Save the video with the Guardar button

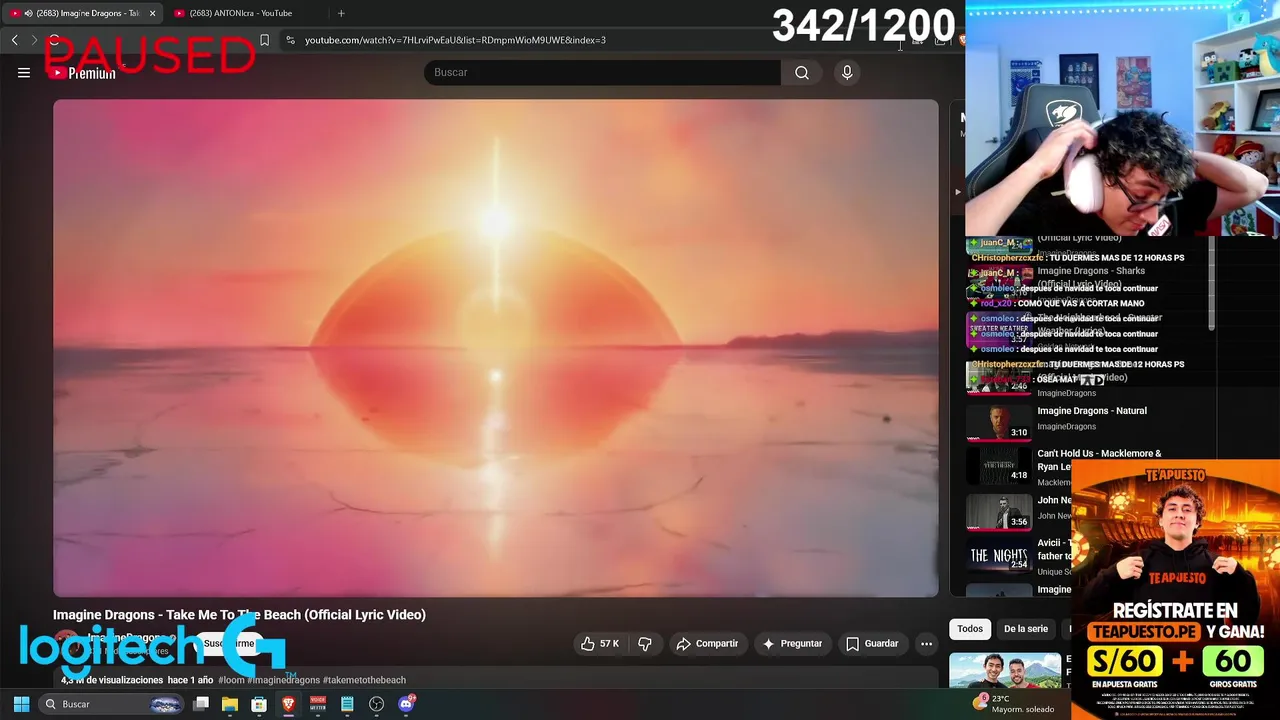coord(872,644)
